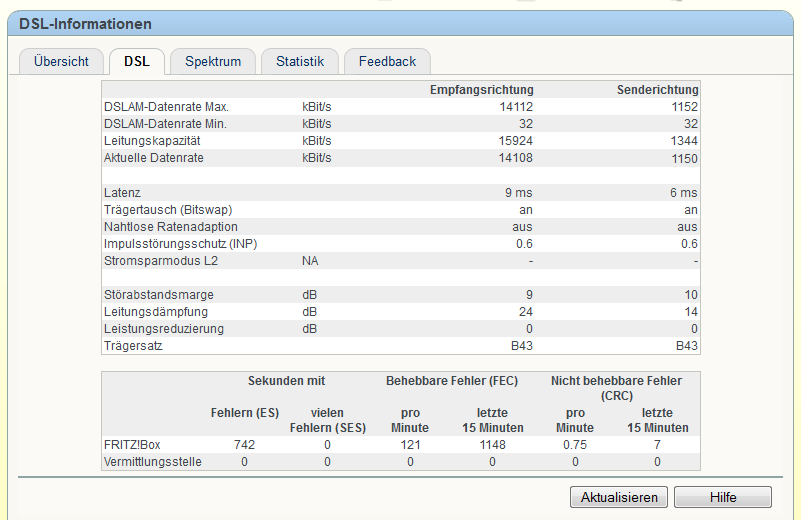This screenshot has width=801, height=520.
Task: Select the Vermittlungsstelle row label
Action: click(153, 462)
